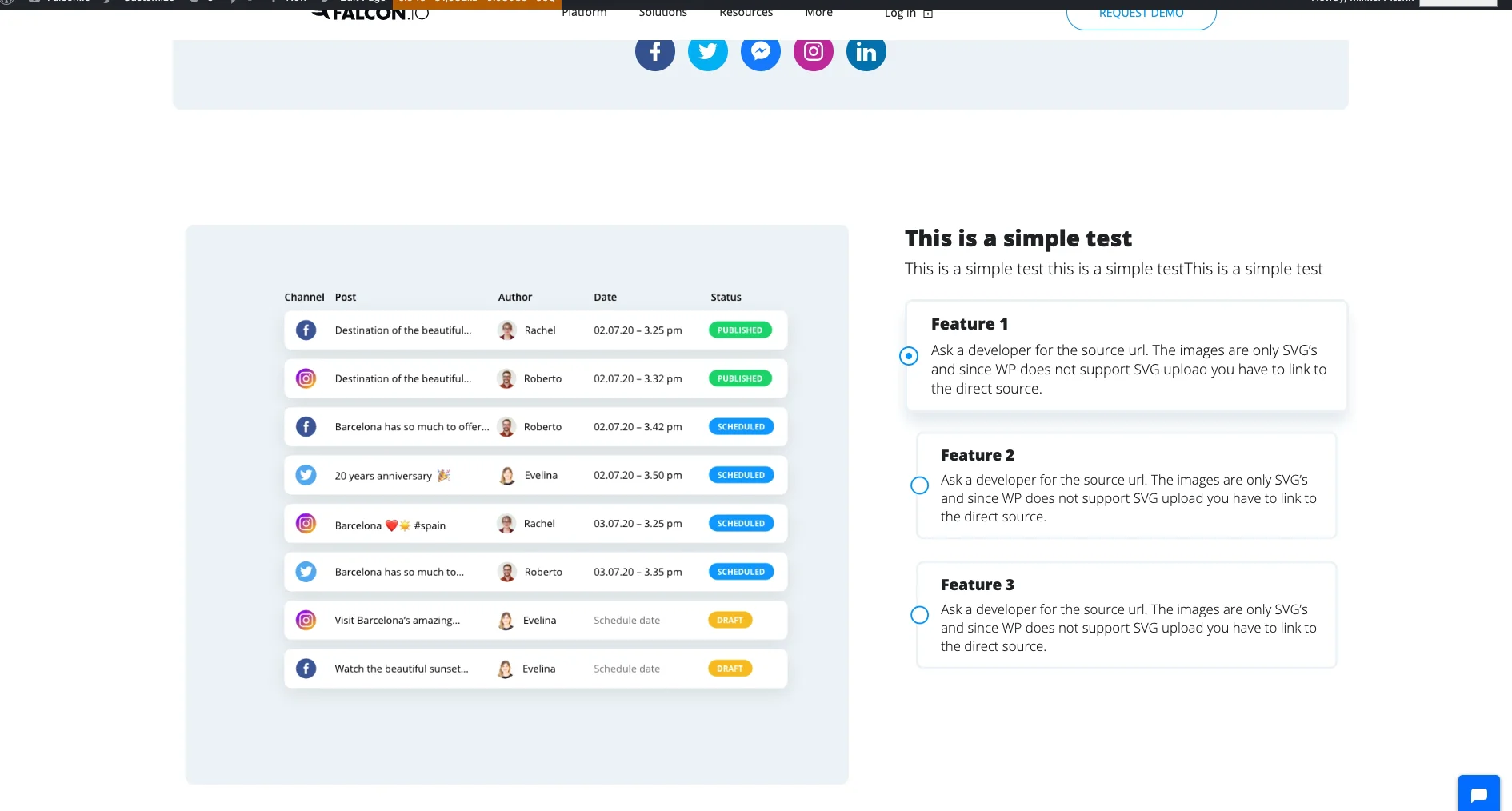Click Twitter icon in 03.07.20 3.35 pm row

tap(306, 572)
